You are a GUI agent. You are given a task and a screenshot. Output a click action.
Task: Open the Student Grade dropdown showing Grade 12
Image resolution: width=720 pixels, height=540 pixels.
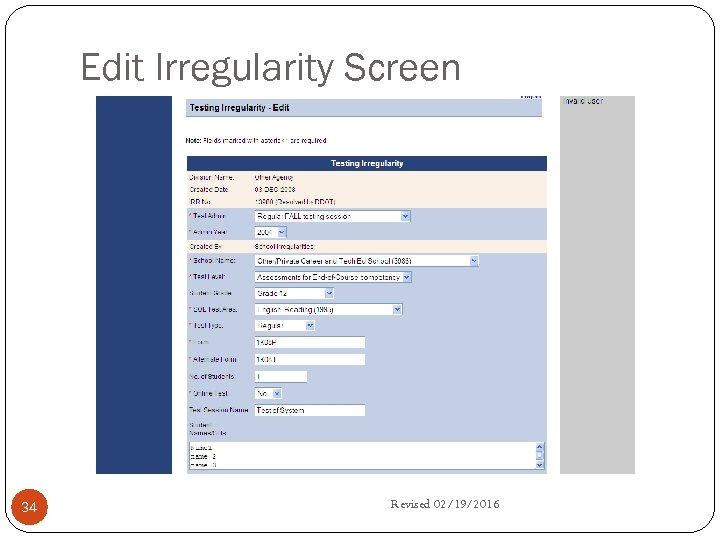click(294, 293)
